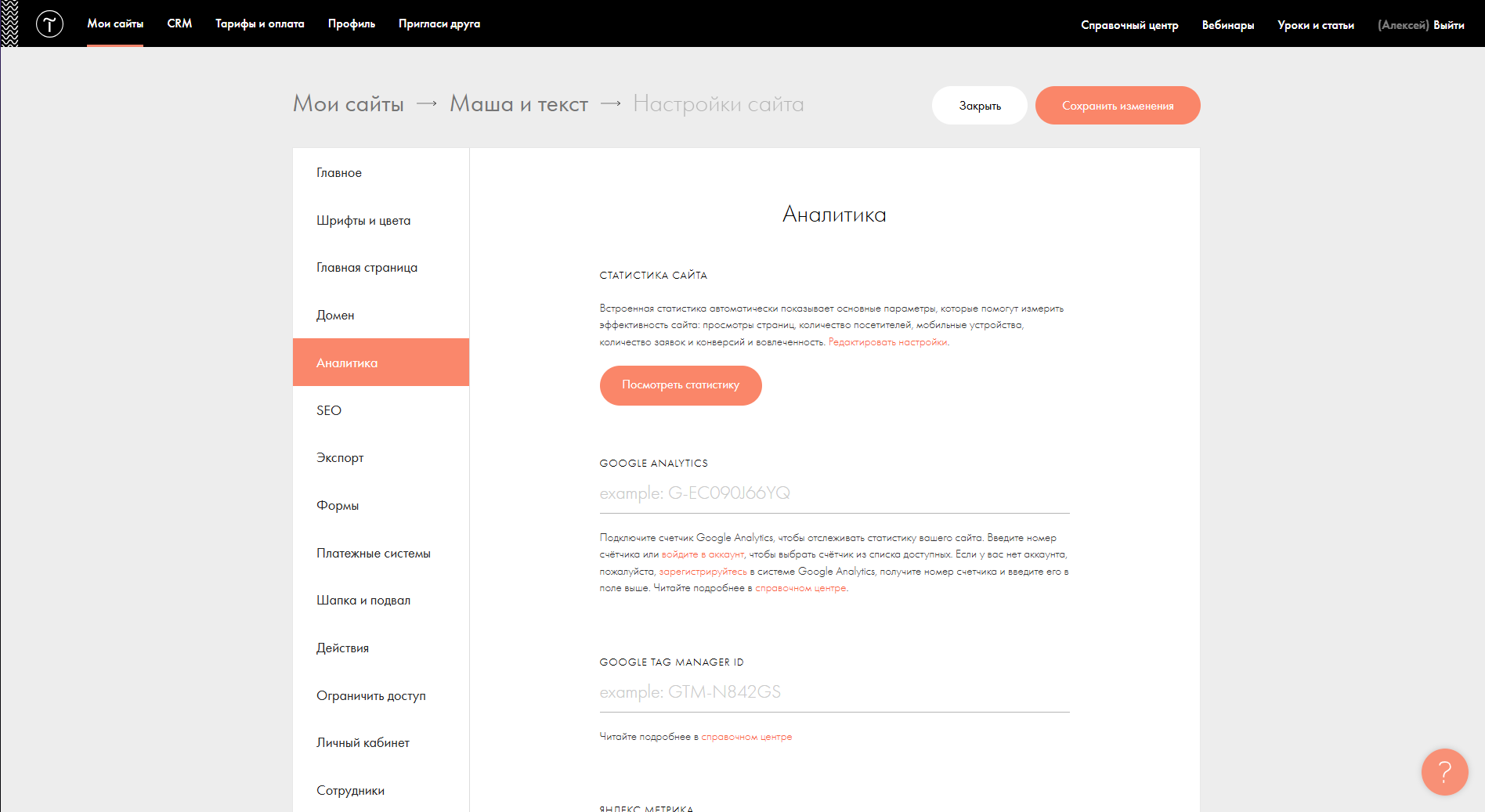Click the Tilda logo icon
Viewport: 1485px width, 812px height.
[x=49, y=24]
